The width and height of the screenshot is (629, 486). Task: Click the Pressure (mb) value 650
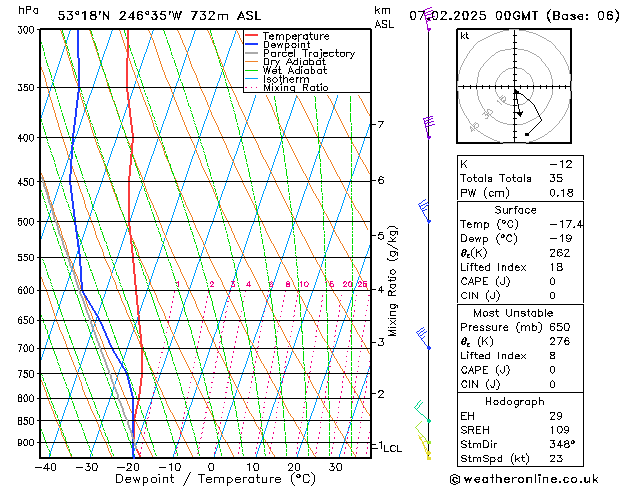pyautogui.click(x=560, y=327)
